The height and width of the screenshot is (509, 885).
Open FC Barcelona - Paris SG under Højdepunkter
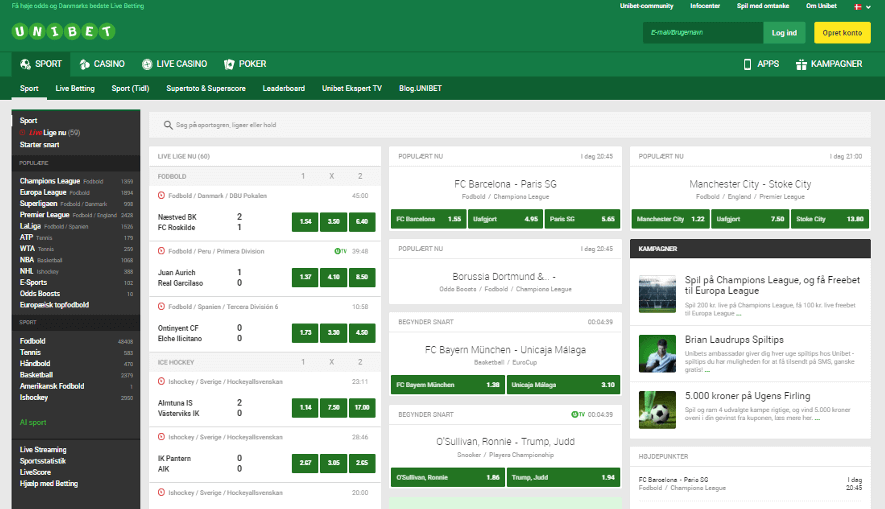(x=750, y=484)
